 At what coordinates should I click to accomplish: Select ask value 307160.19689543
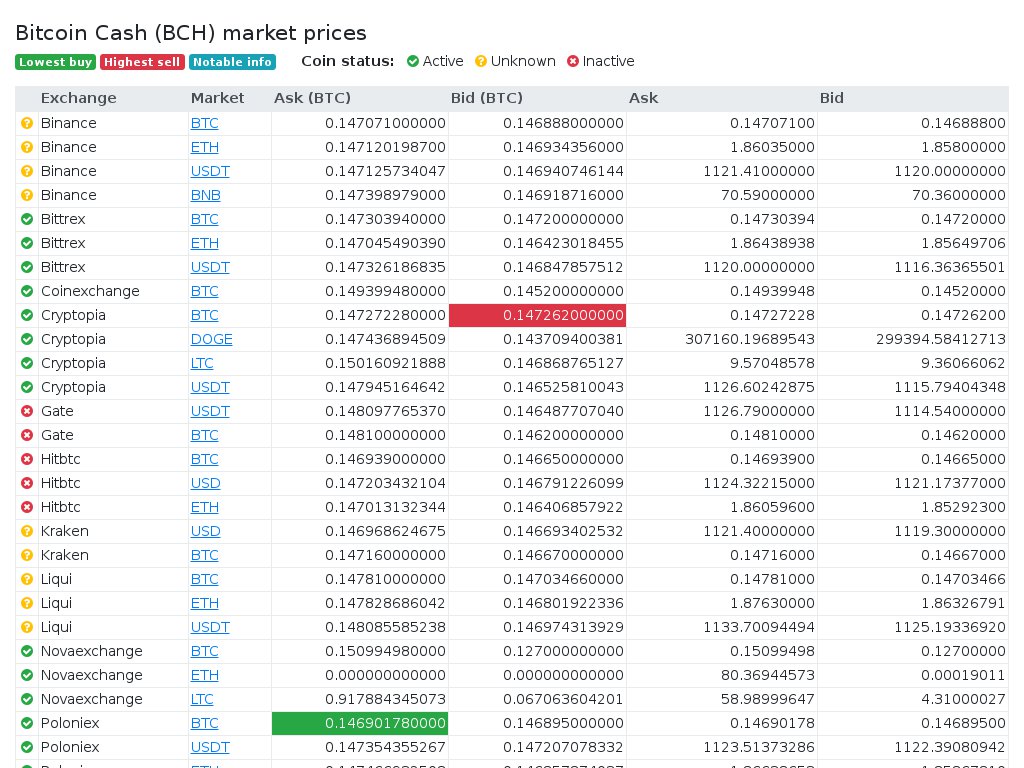tap(750, 340)
